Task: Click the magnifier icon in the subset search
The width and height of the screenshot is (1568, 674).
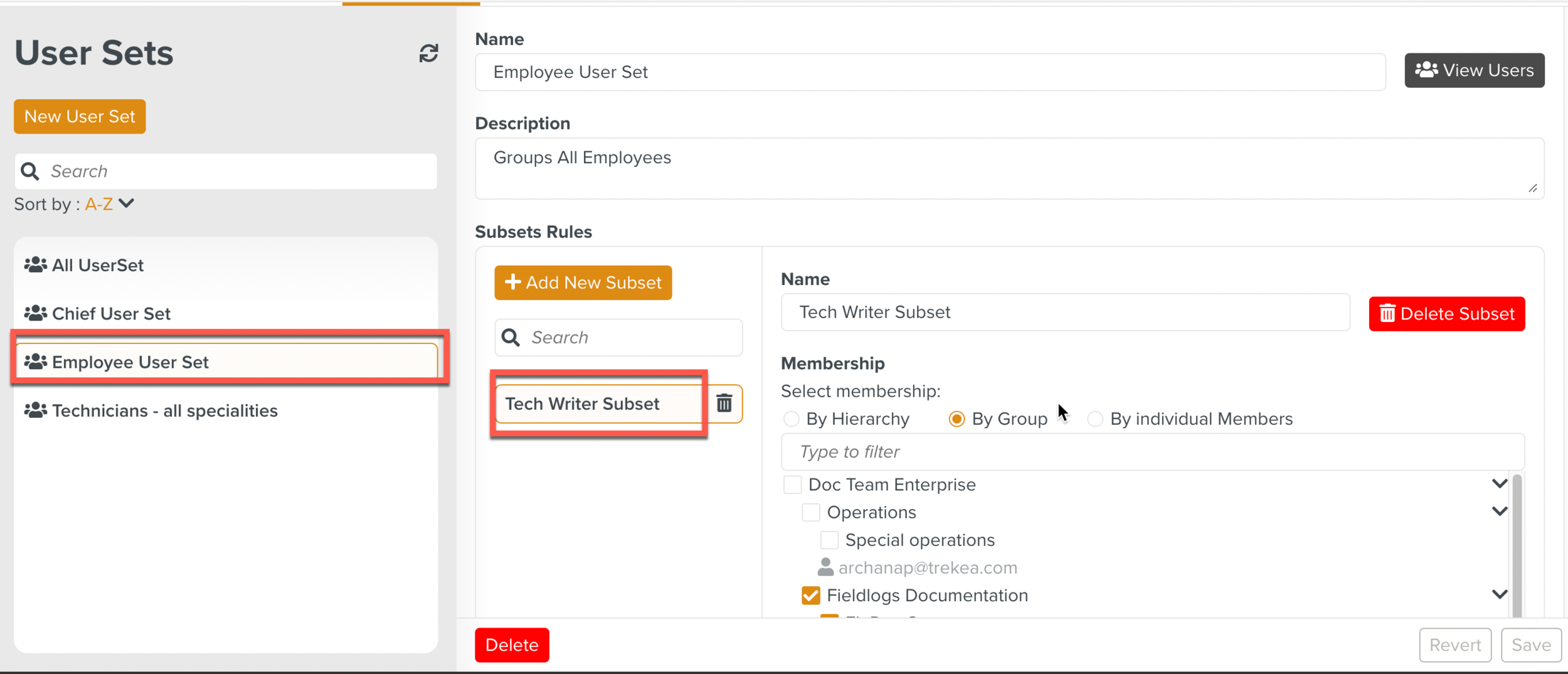Action: tap(511, 338)
